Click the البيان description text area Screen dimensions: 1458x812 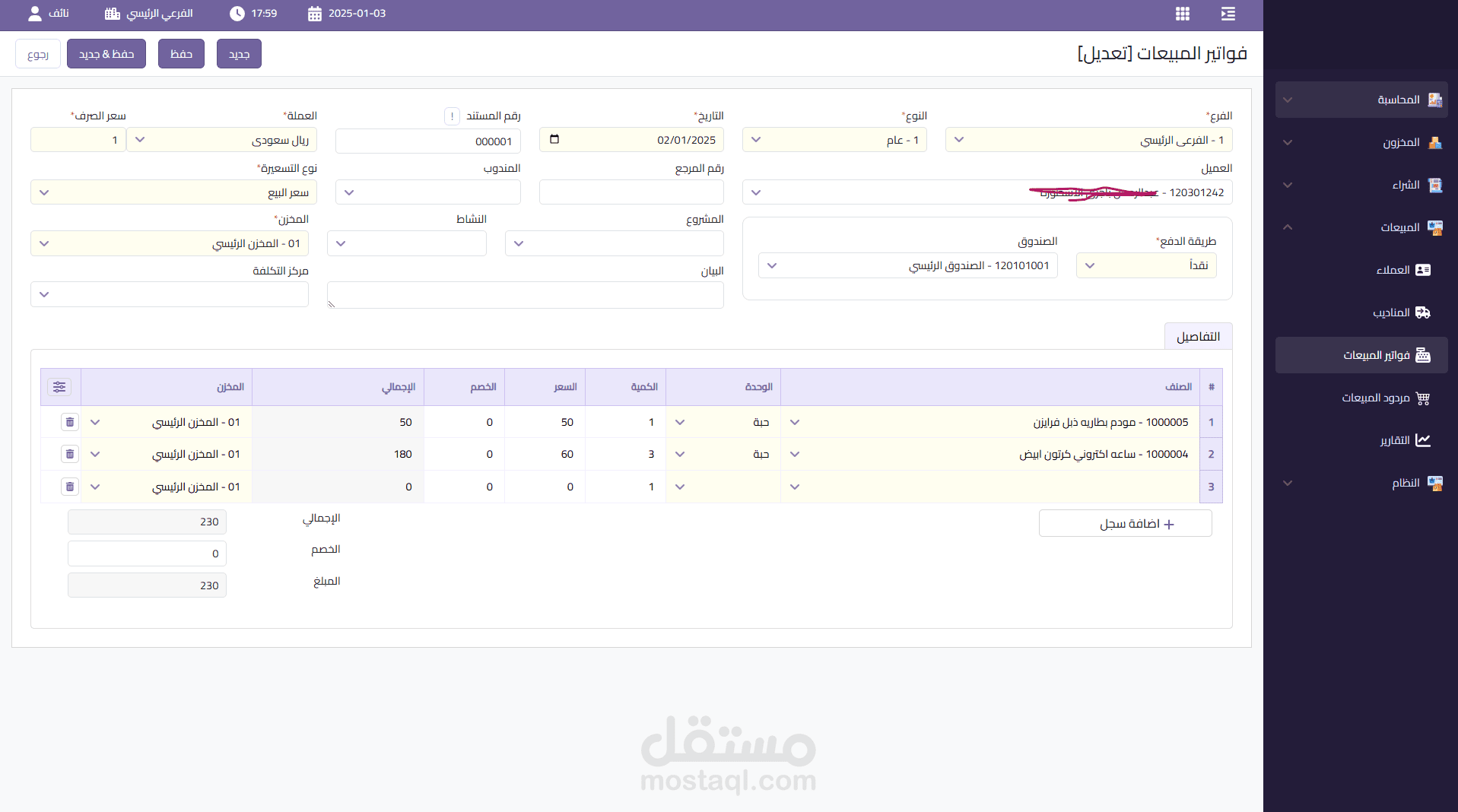pos(525,295)
